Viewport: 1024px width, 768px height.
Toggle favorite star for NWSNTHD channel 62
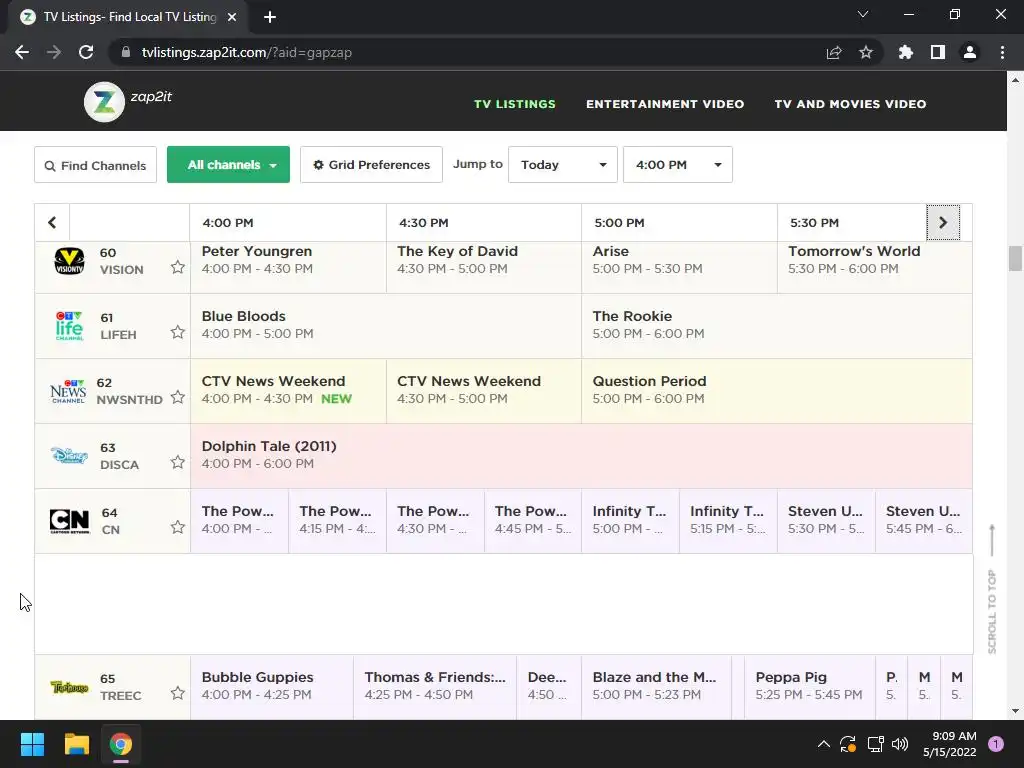178,397
